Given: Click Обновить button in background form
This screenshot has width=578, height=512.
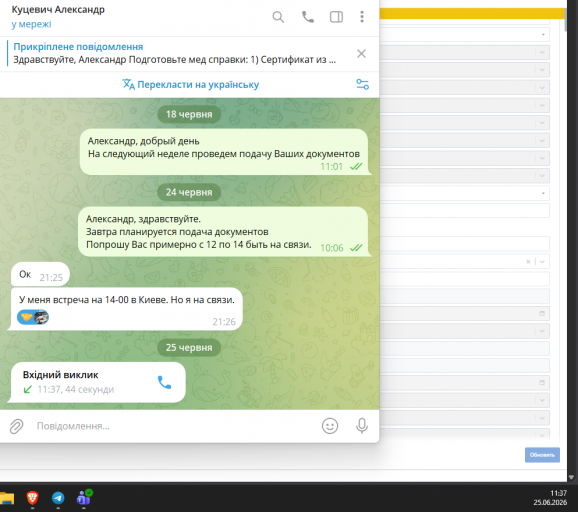Looking at the screenshot, I should click(x=542, y=455).
